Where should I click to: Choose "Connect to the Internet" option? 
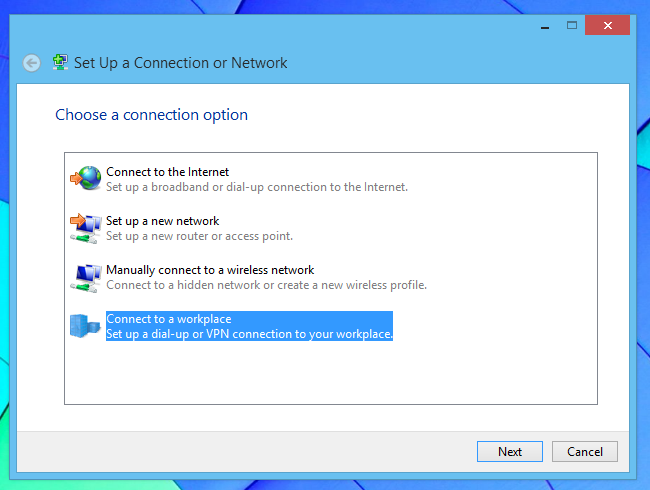[167, 172]
